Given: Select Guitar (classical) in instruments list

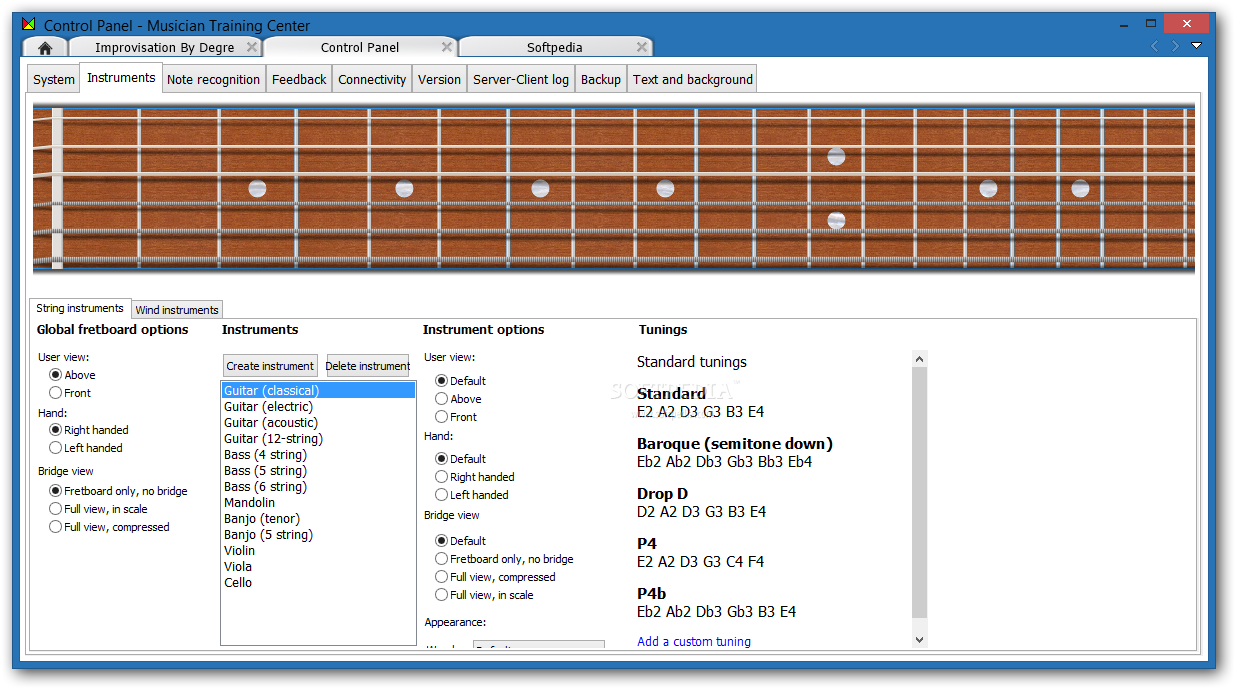Looking at the screenshot, I should 318,391.
